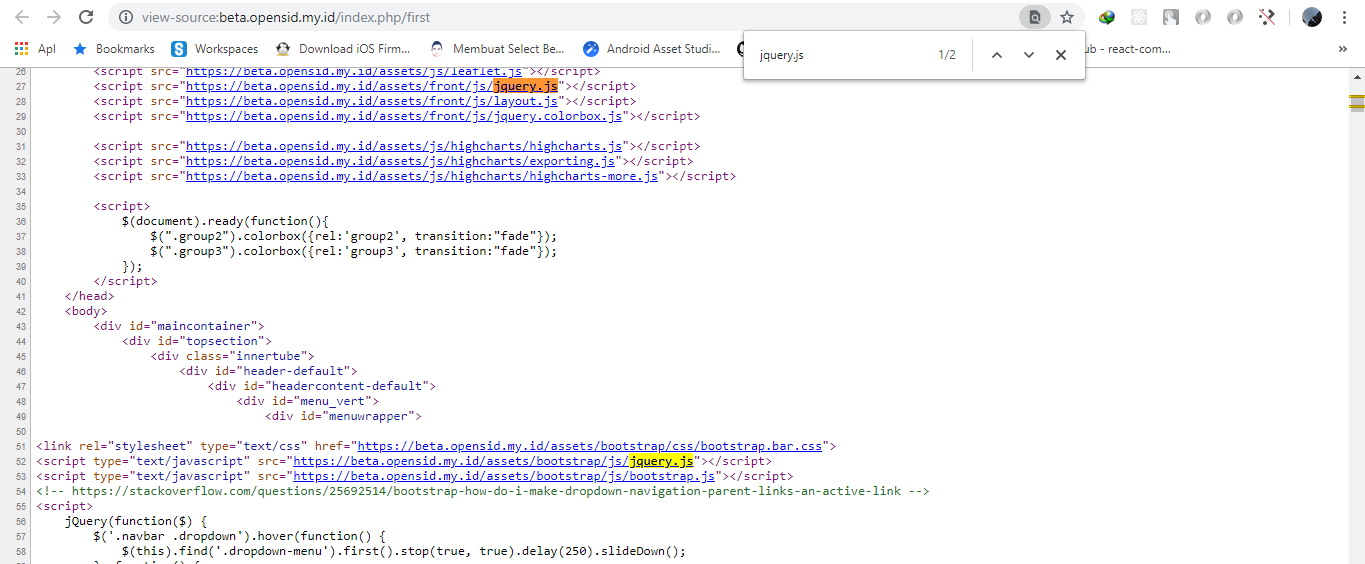Open the bootstrap.bar.css stylesheet link
1365x564 pixels.
590,446
